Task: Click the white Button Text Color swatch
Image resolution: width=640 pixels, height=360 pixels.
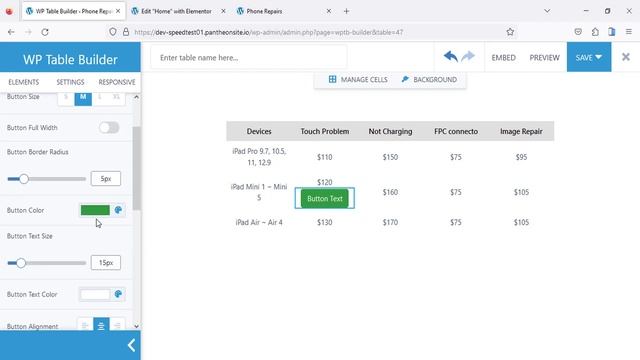Action: [95, 294]
